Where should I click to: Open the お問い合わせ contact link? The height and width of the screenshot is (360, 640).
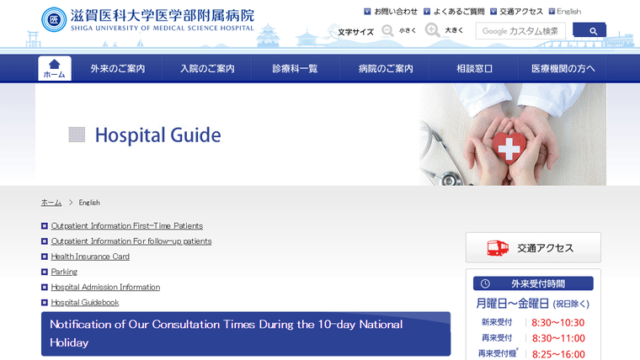(396, 11)
